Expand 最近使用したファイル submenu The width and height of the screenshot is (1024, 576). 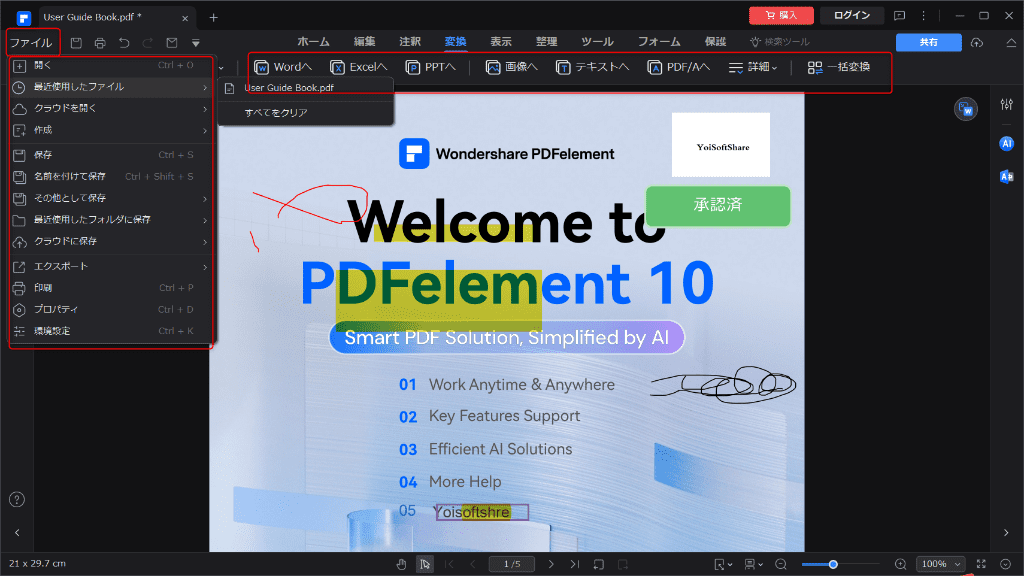111,87
